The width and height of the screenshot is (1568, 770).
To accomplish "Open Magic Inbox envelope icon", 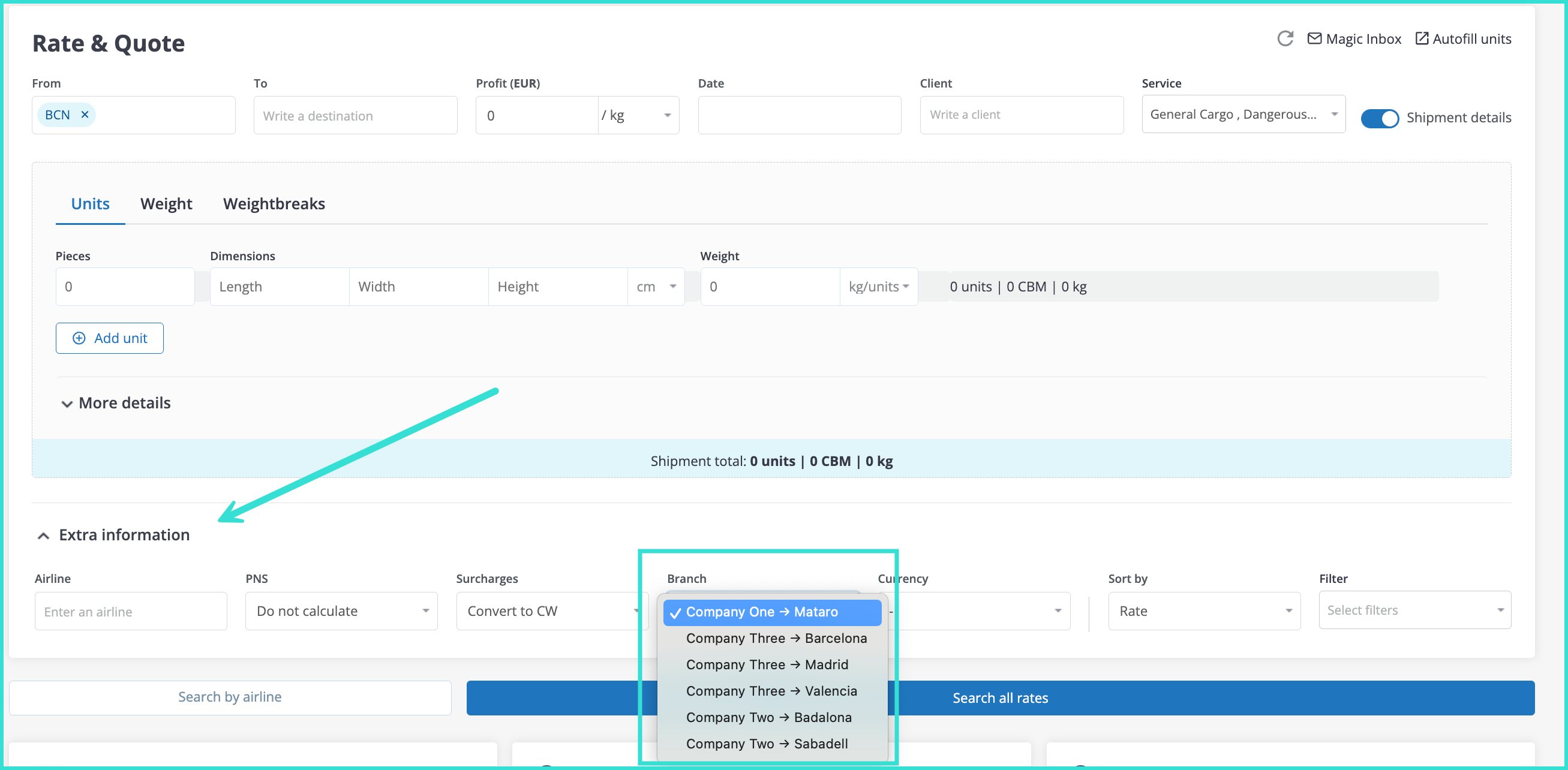I will pos(1314,38).
